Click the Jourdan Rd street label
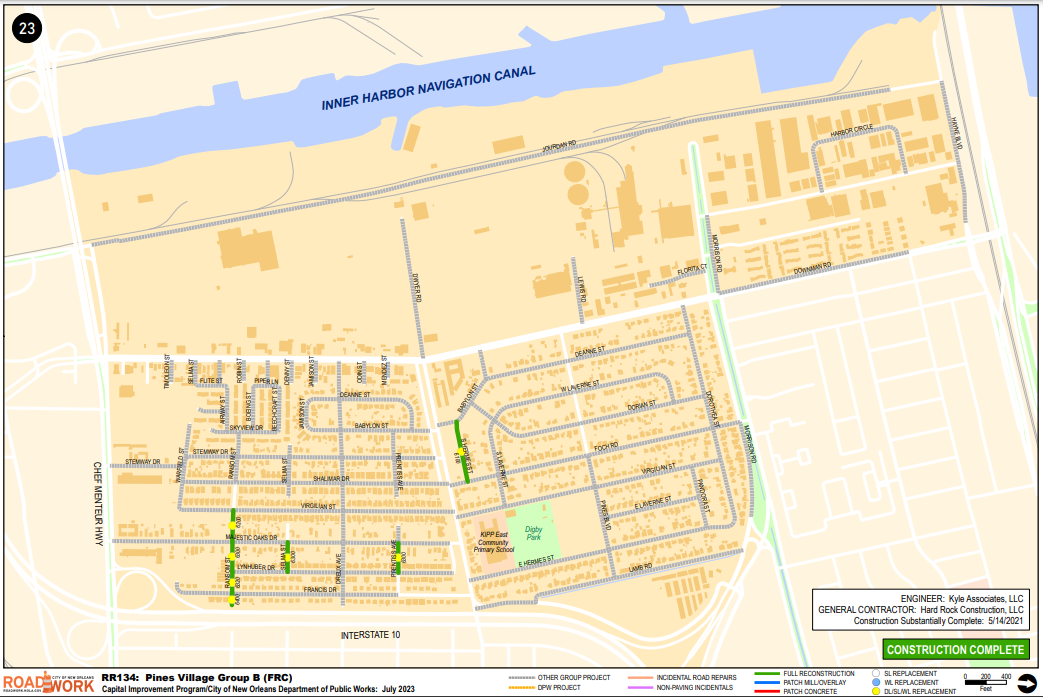The image size is (1043, 697). point(559,146)
